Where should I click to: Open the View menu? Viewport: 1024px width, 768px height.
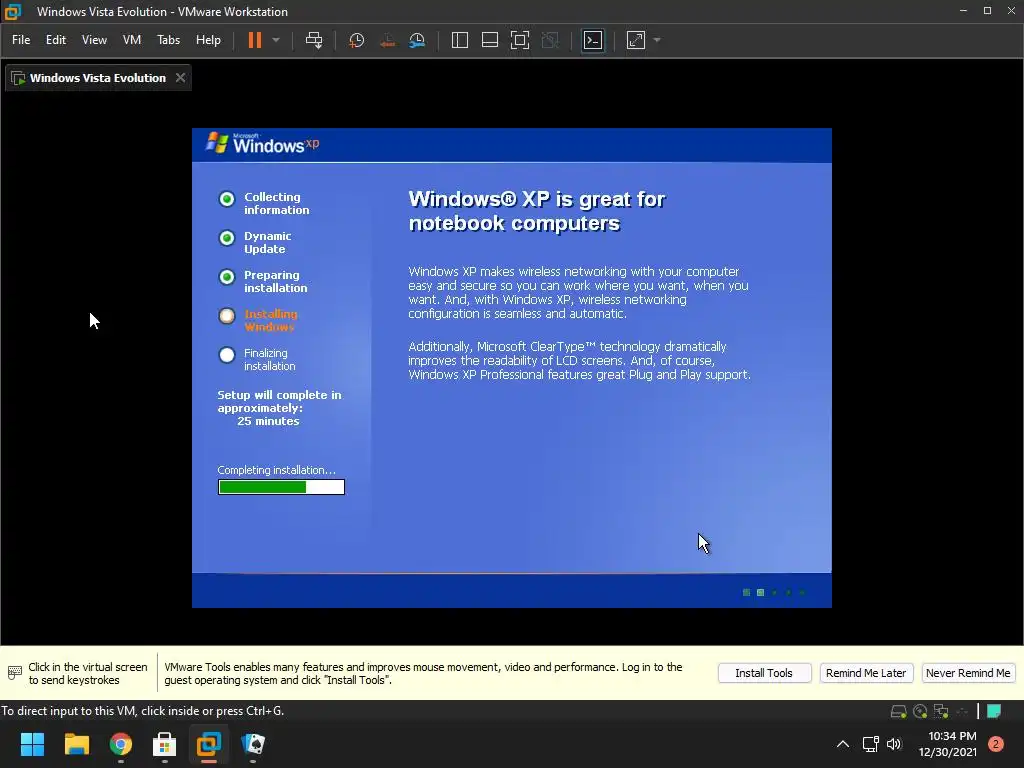click(94, 40)
